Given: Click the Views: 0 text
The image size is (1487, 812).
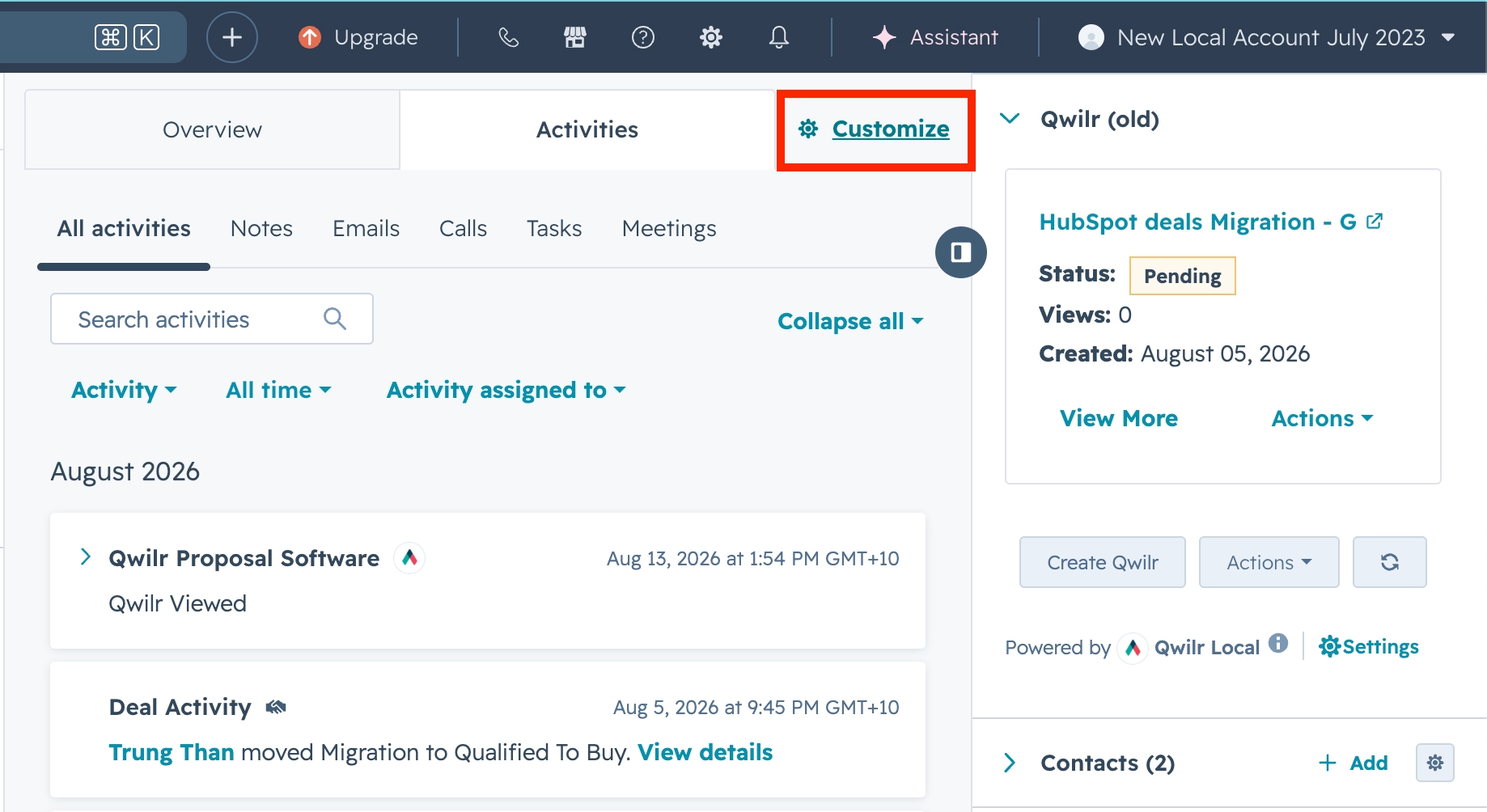Looking at the screenshot, I should pyautogui.click(x=1085, y=315).
